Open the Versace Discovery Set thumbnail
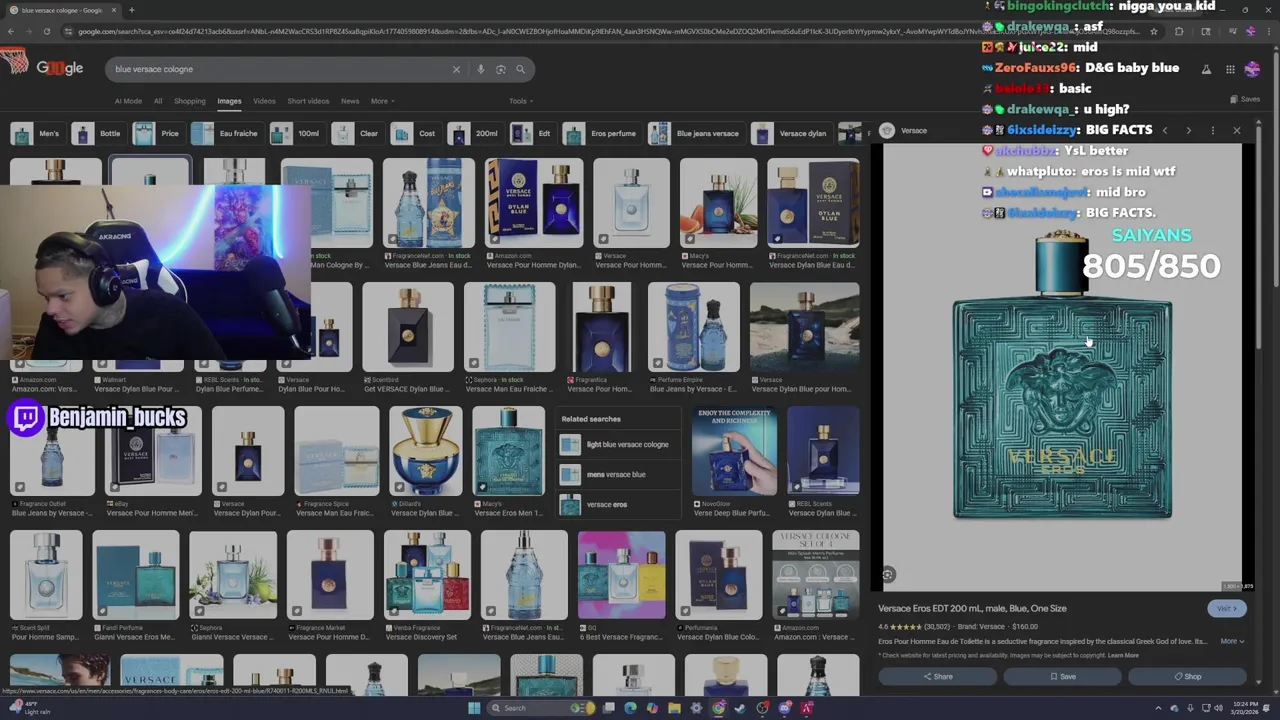The image size is (1280, 720). pos(427,575)
